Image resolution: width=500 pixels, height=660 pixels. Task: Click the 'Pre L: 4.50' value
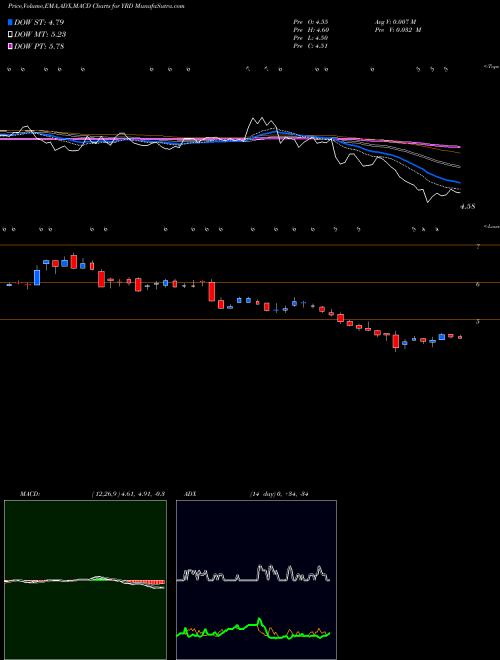pyautogui.click(x=311, y=38)
